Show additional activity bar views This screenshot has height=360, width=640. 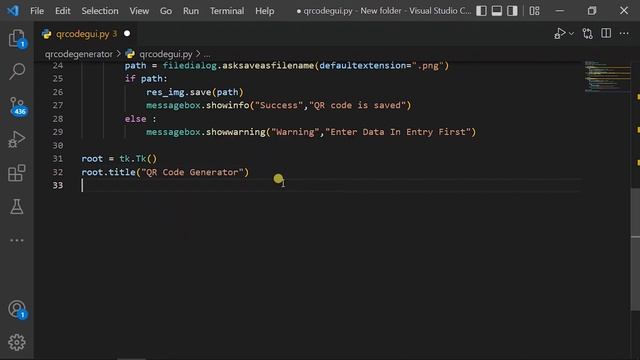(x=17, y=240)
